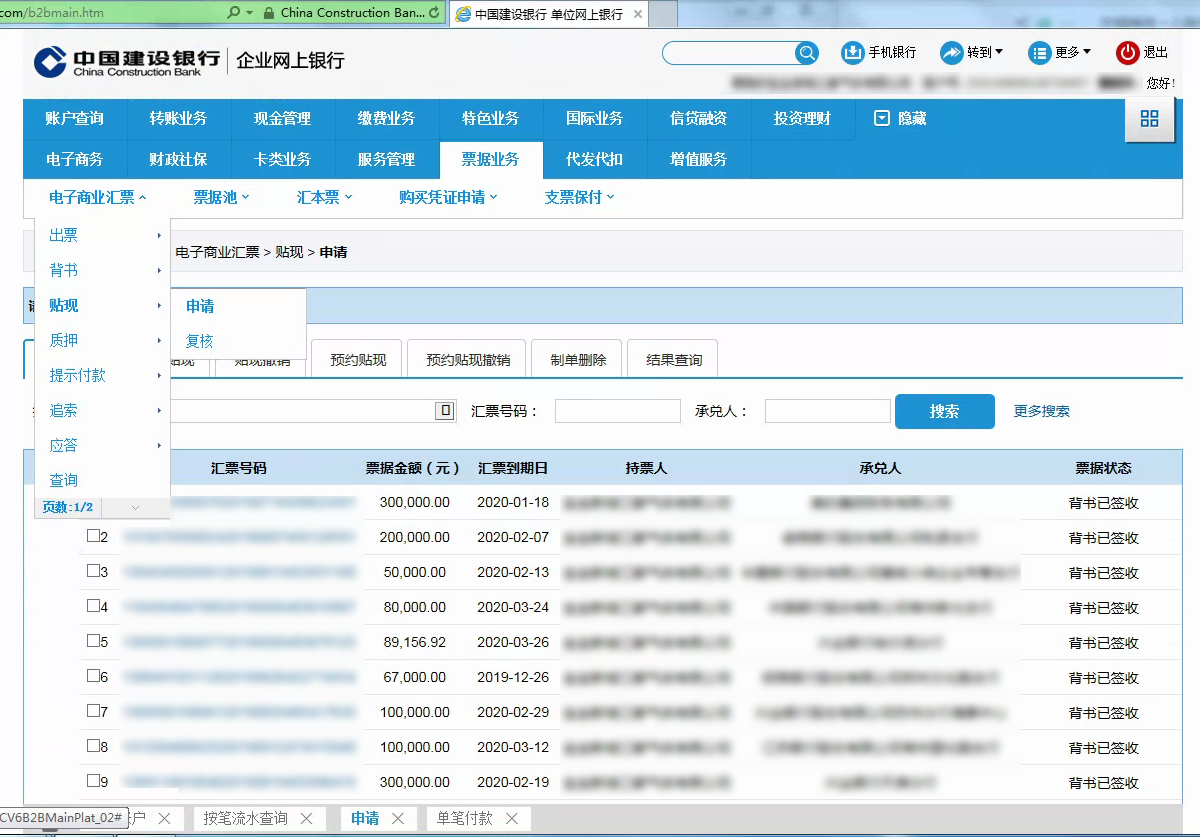Expand the 汇本票 dropdown
The width and height of the screenshot is (1200, 837).
point(325,198)
